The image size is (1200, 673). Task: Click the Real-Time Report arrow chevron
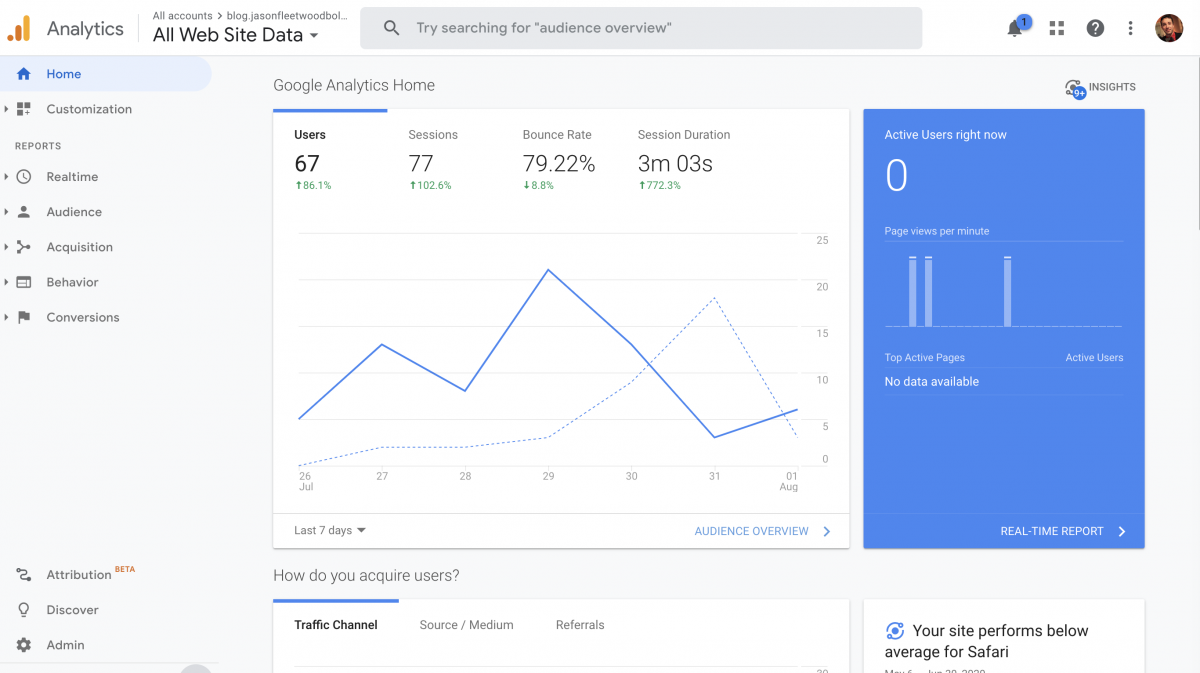(x=1122, y=531)
